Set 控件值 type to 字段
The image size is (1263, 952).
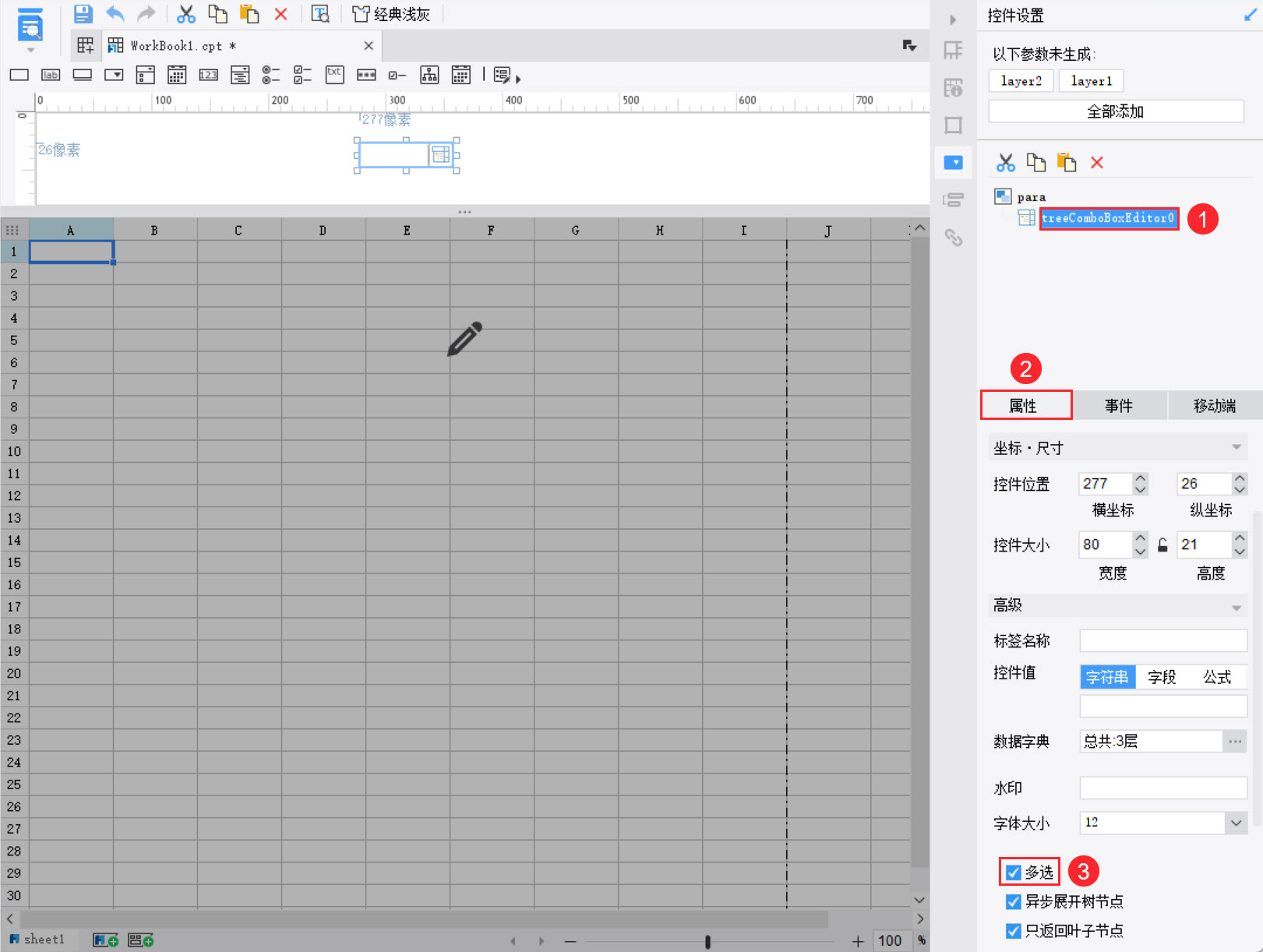tap(1162, 677)
